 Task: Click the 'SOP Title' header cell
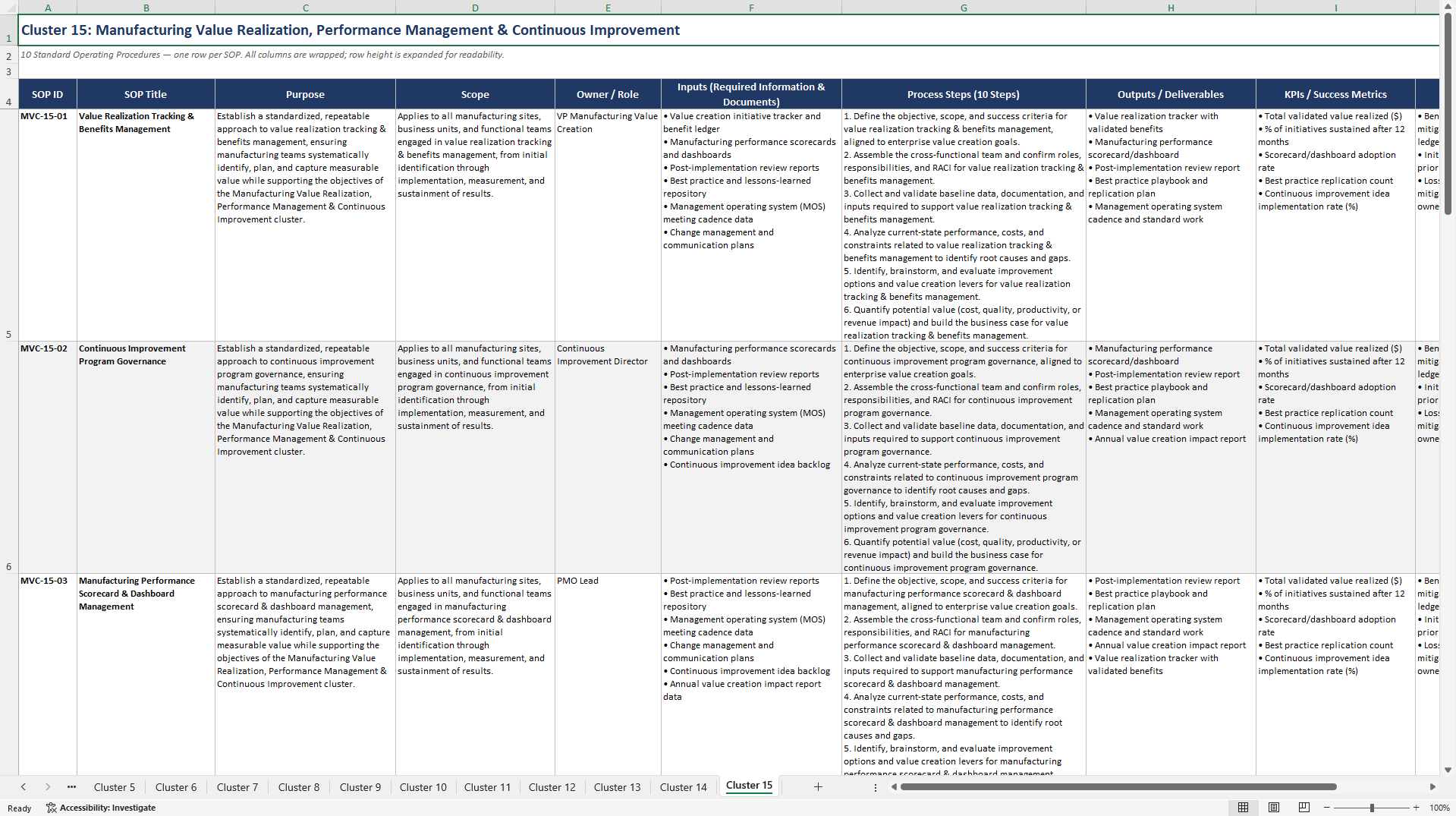[146, 94]
